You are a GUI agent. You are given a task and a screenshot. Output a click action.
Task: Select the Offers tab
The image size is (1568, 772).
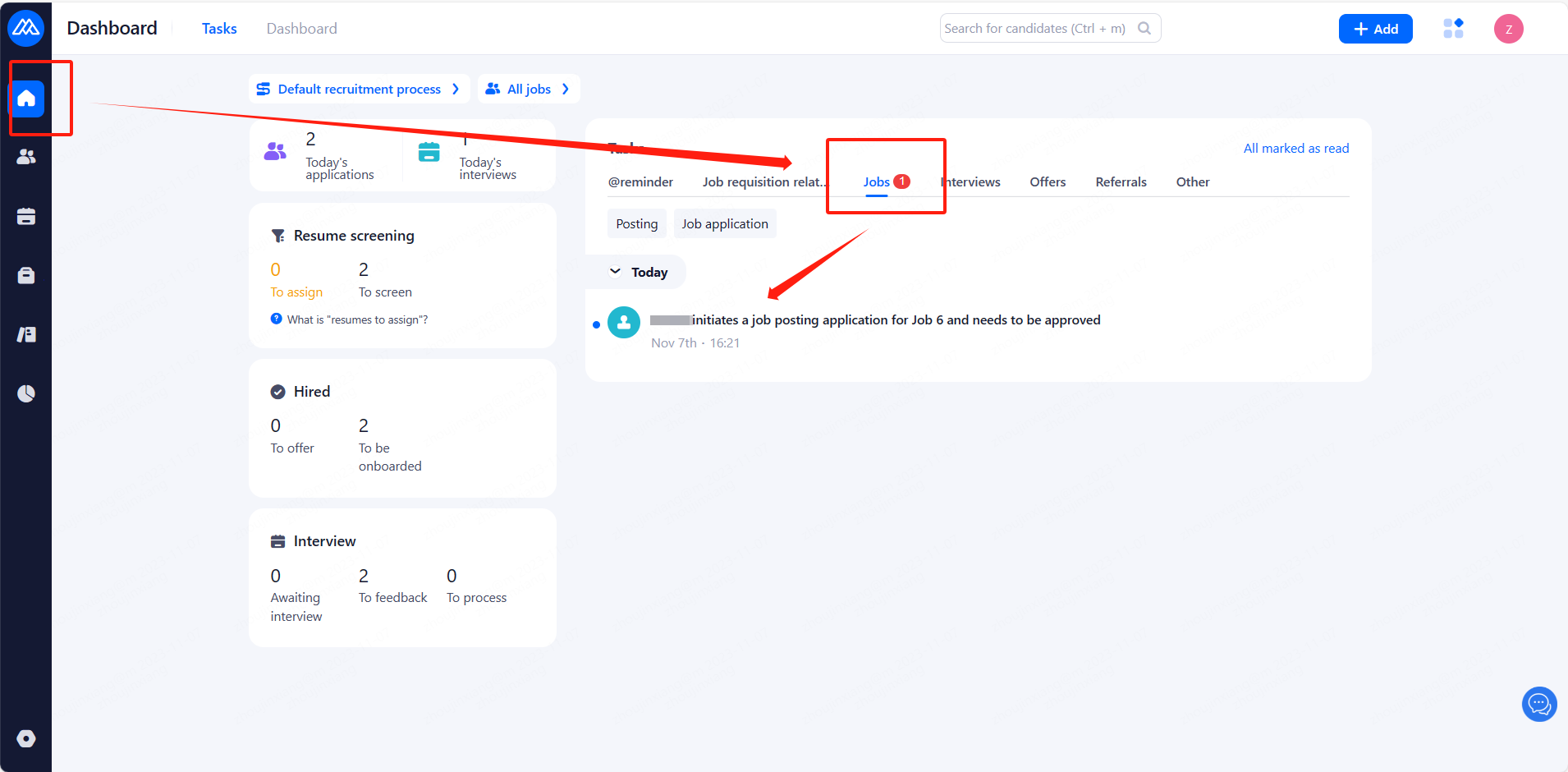(1048, 182)
